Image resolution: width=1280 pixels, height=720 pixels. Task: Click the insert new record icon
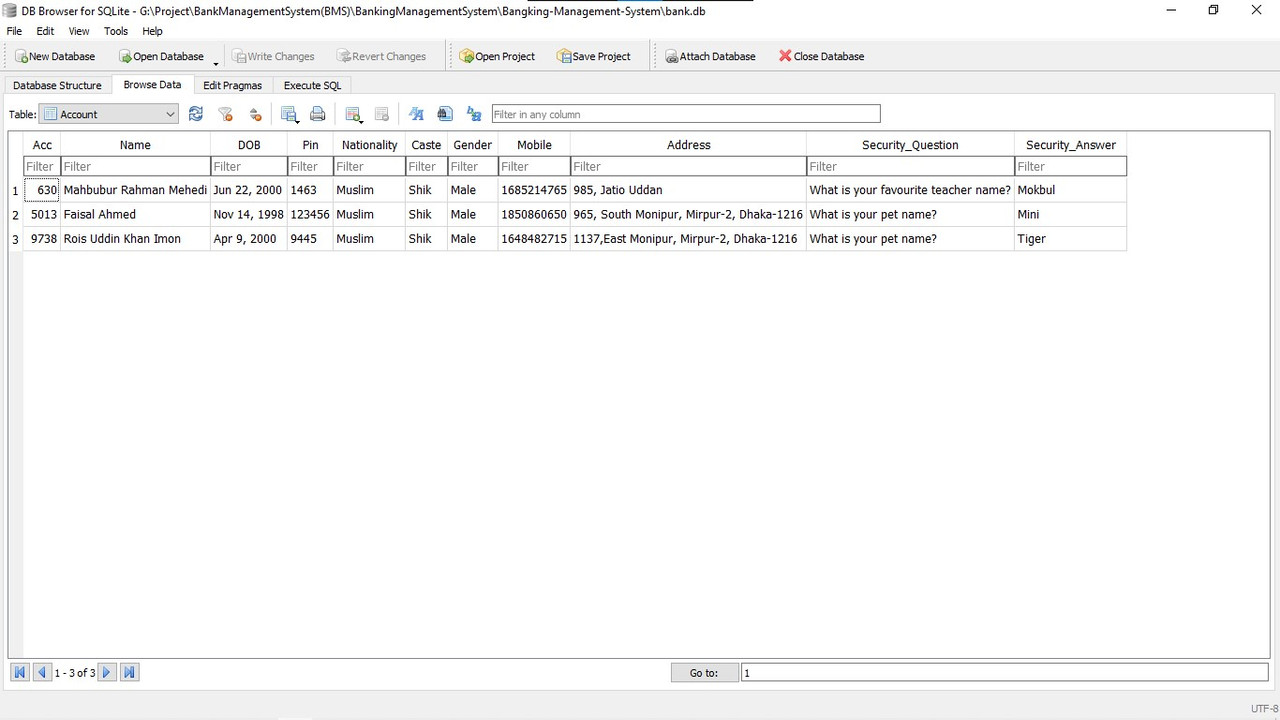(353, 114)
